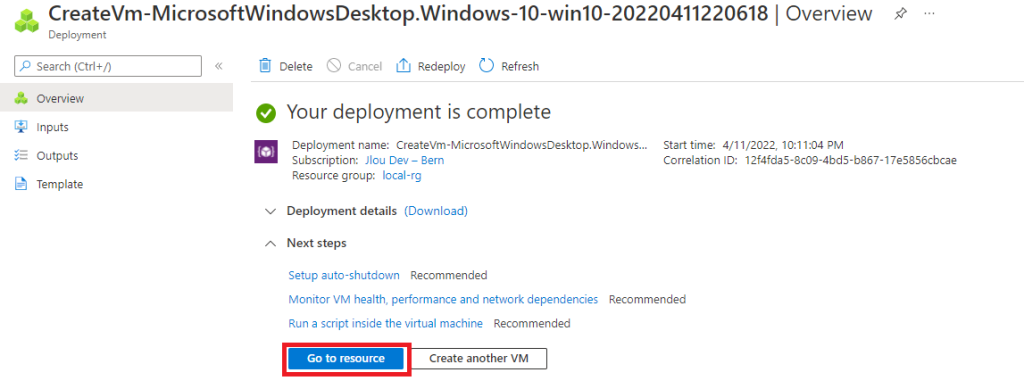Open the Cancel toolbar item
The width and height of the screenshot is (1024, 389).
[x=355, y=66]
